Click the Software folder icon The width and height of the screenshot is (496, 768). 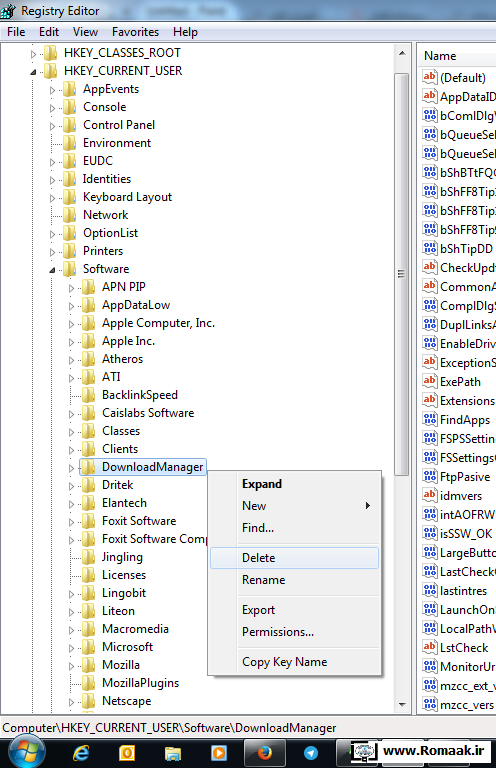(x=70, y=269)
